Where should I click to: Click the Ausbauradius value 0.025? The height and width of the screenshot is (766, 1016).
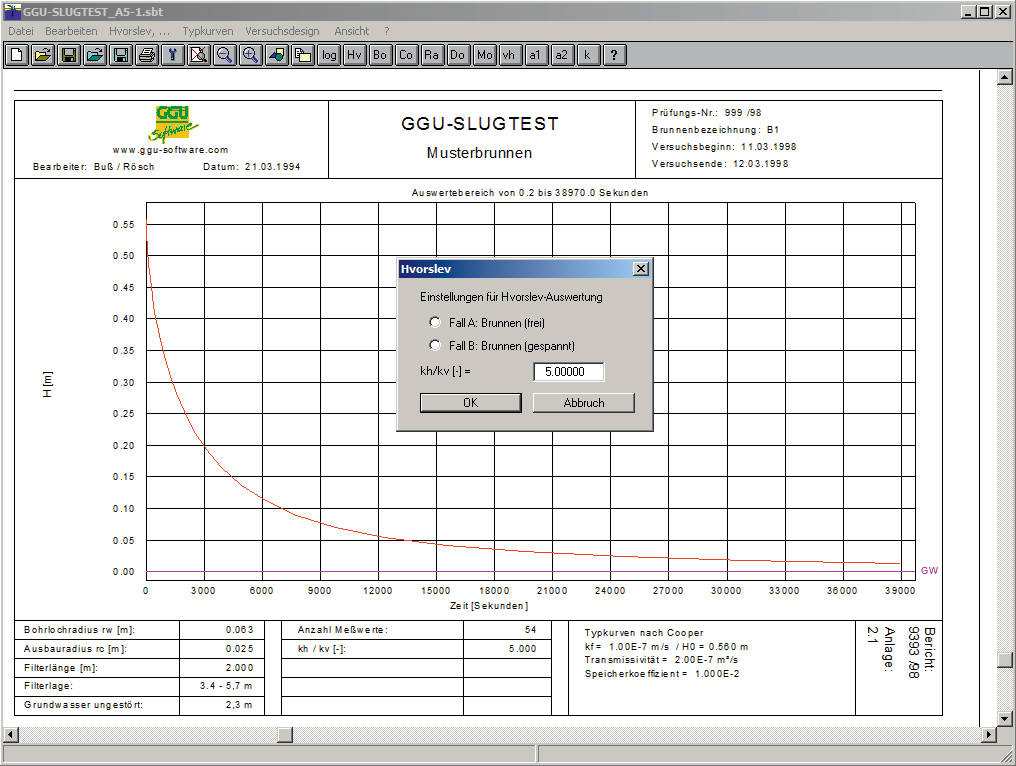[x=240, y=649]
